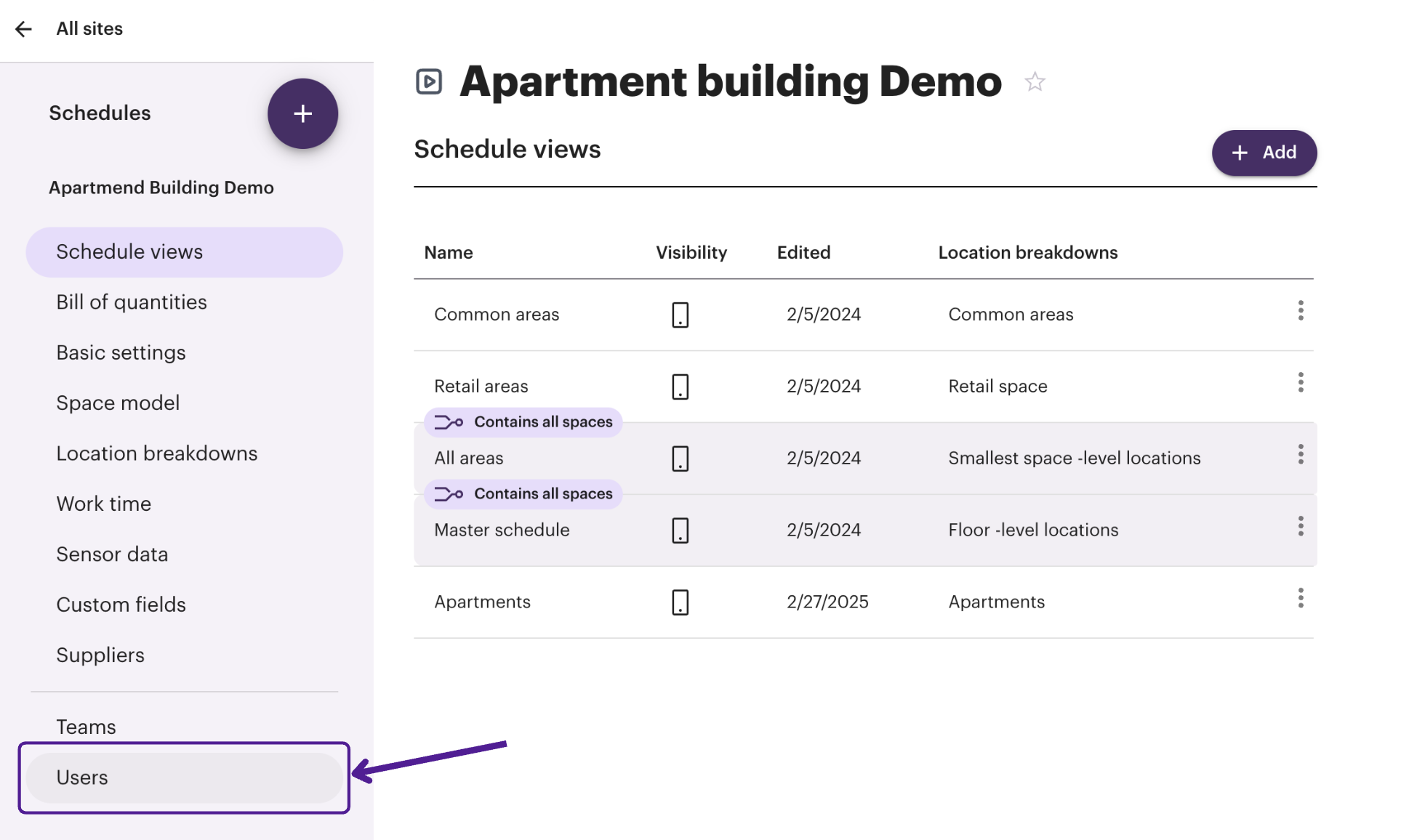Click Smallest space -level locations cell
Screen dimensions: 1409x840
pyautogui.click(x=1075, y=459)
